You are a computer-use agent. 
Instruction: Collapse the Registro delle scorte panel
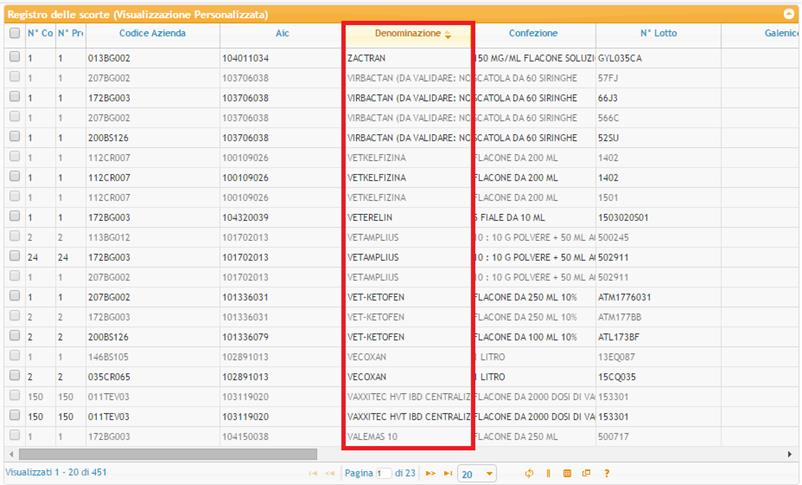tap(789, 14)
